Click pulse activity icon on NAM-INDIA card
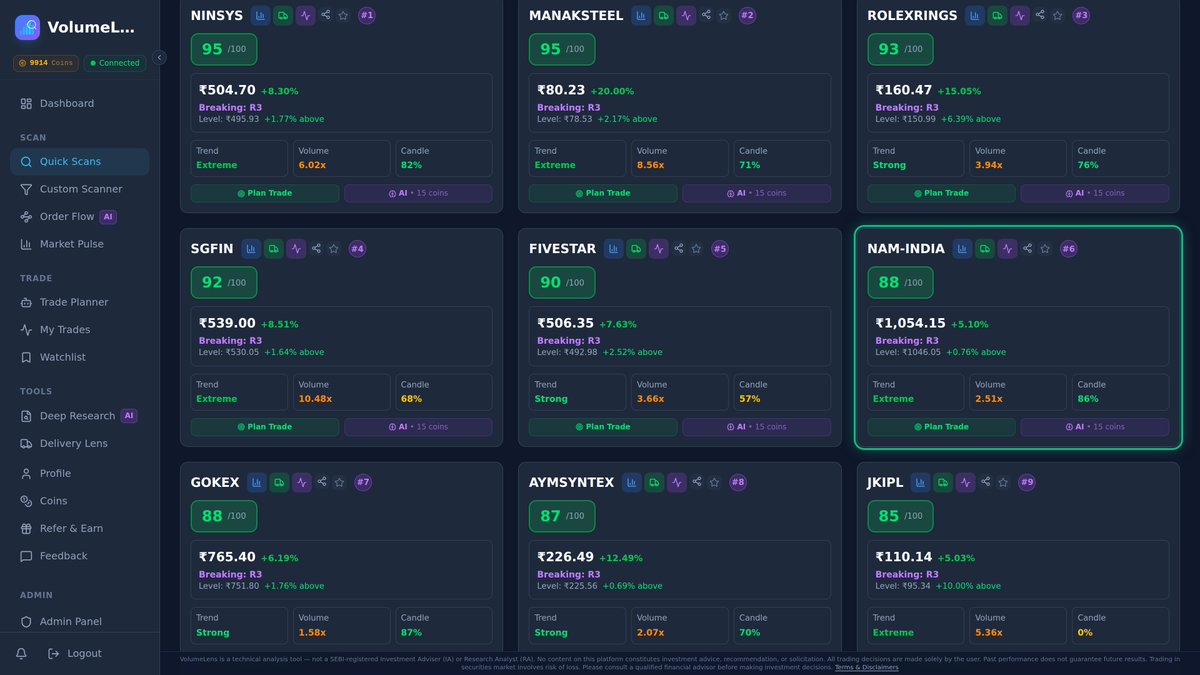Viewport: 1200px width, 675px height. click(x=1008, y=248)
